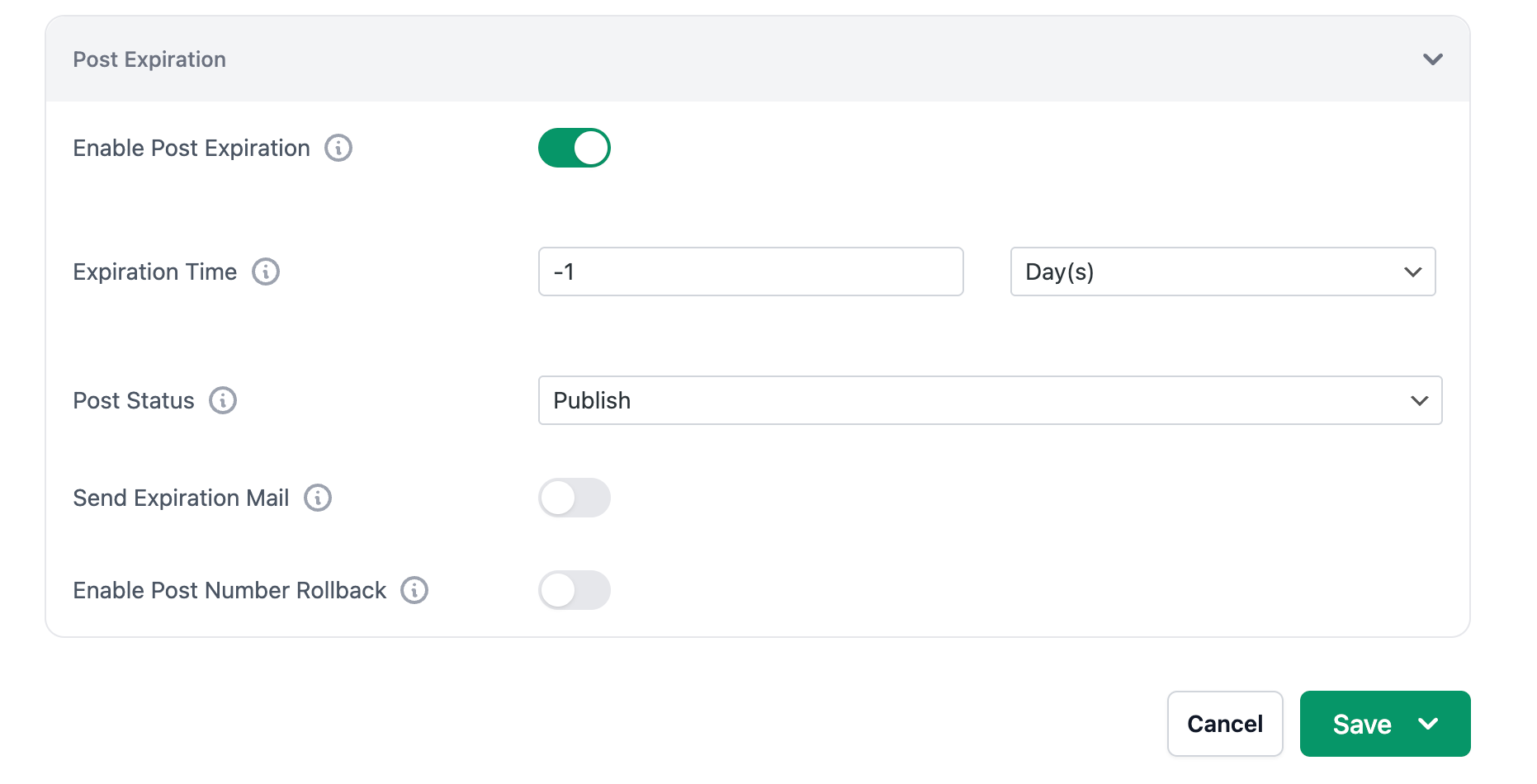Click the Cancel button
Image resolution: width=1537 pixels, height=784 pixels.
tap(1225, 724)
